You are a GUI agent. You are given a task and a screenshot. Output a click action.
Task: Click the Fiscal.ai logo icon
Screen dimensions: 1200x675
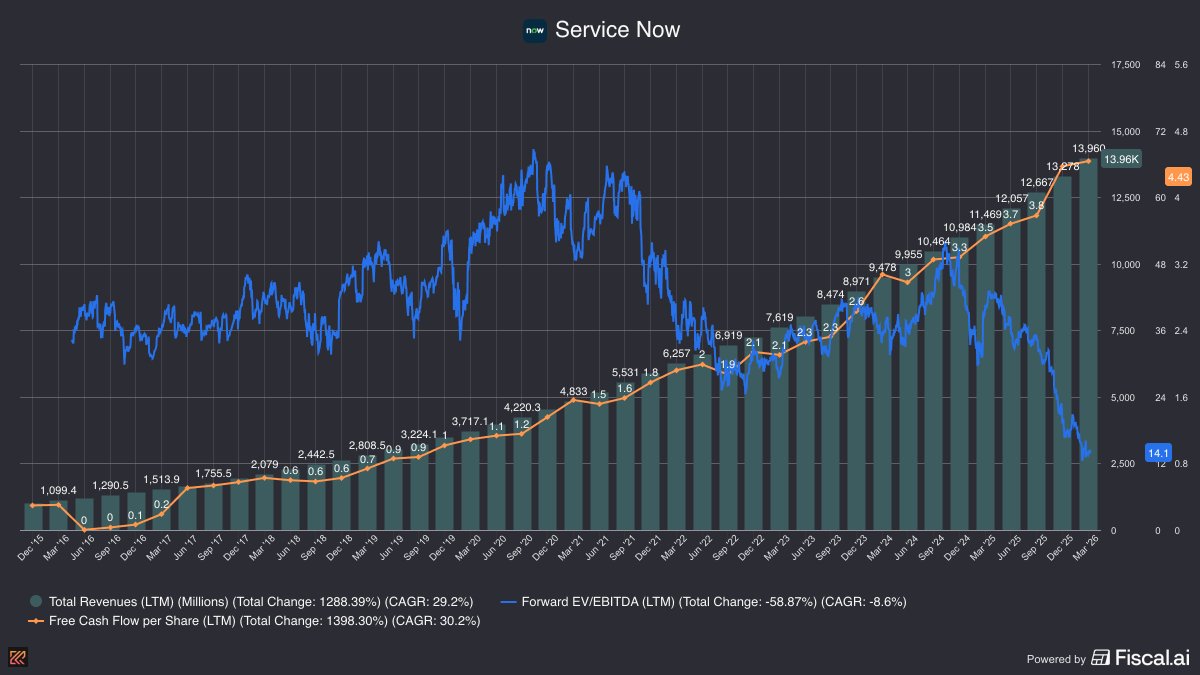click(1100, 657)
